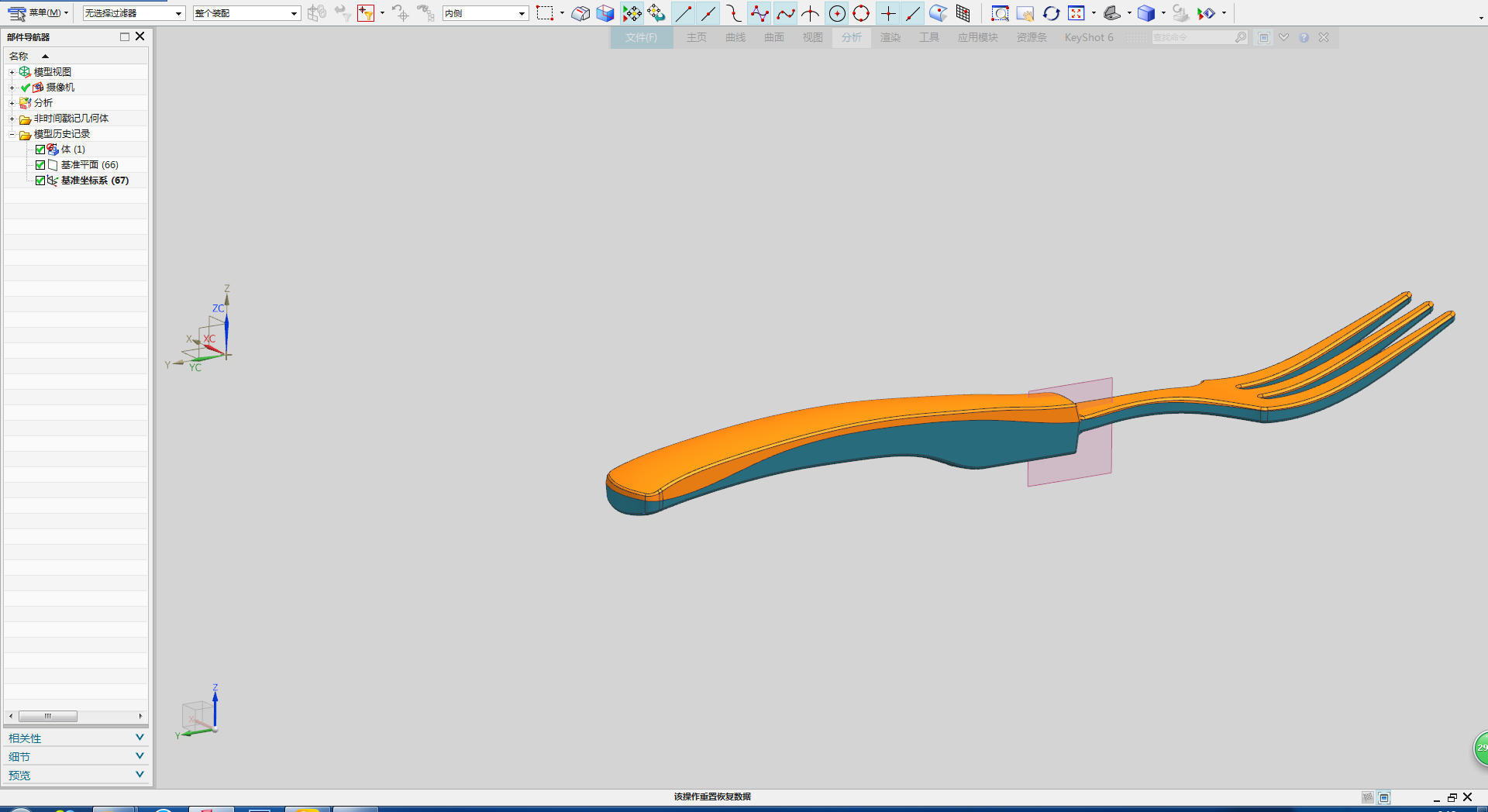
Task: Minimize the ribbon with chevron button
Action: (1284, 37)
